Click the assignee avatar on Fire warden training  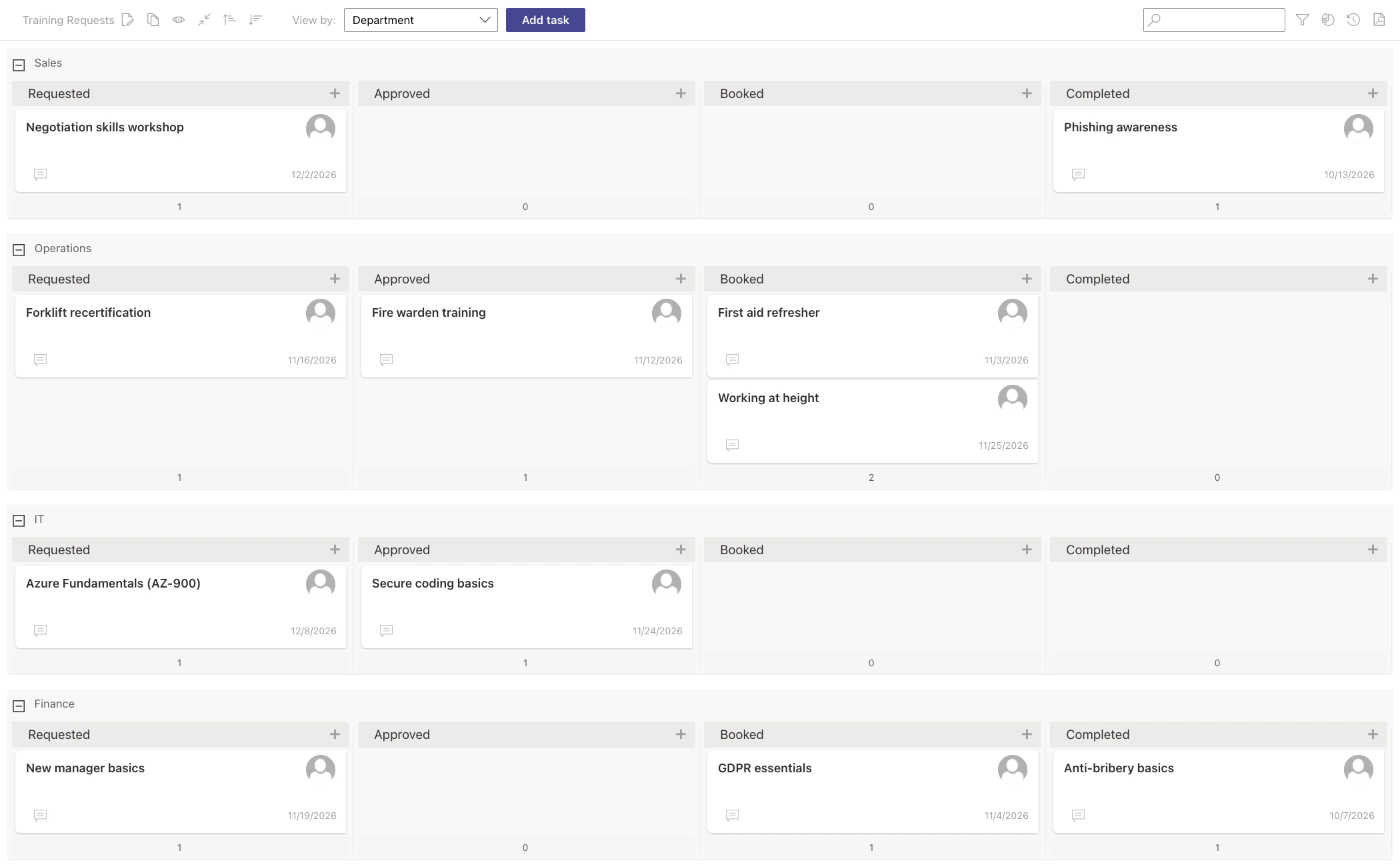666,313
